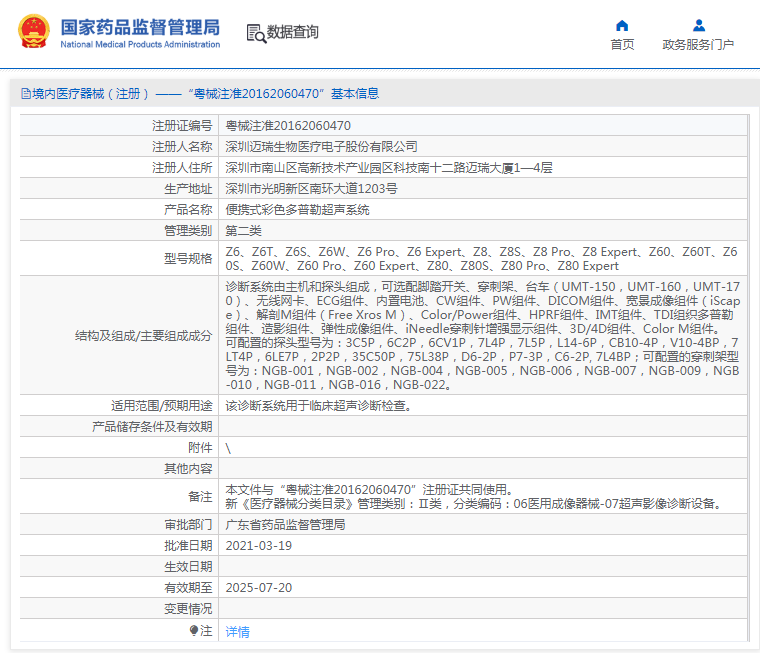Click the 注册人名称 label

(x=182, y=147)
